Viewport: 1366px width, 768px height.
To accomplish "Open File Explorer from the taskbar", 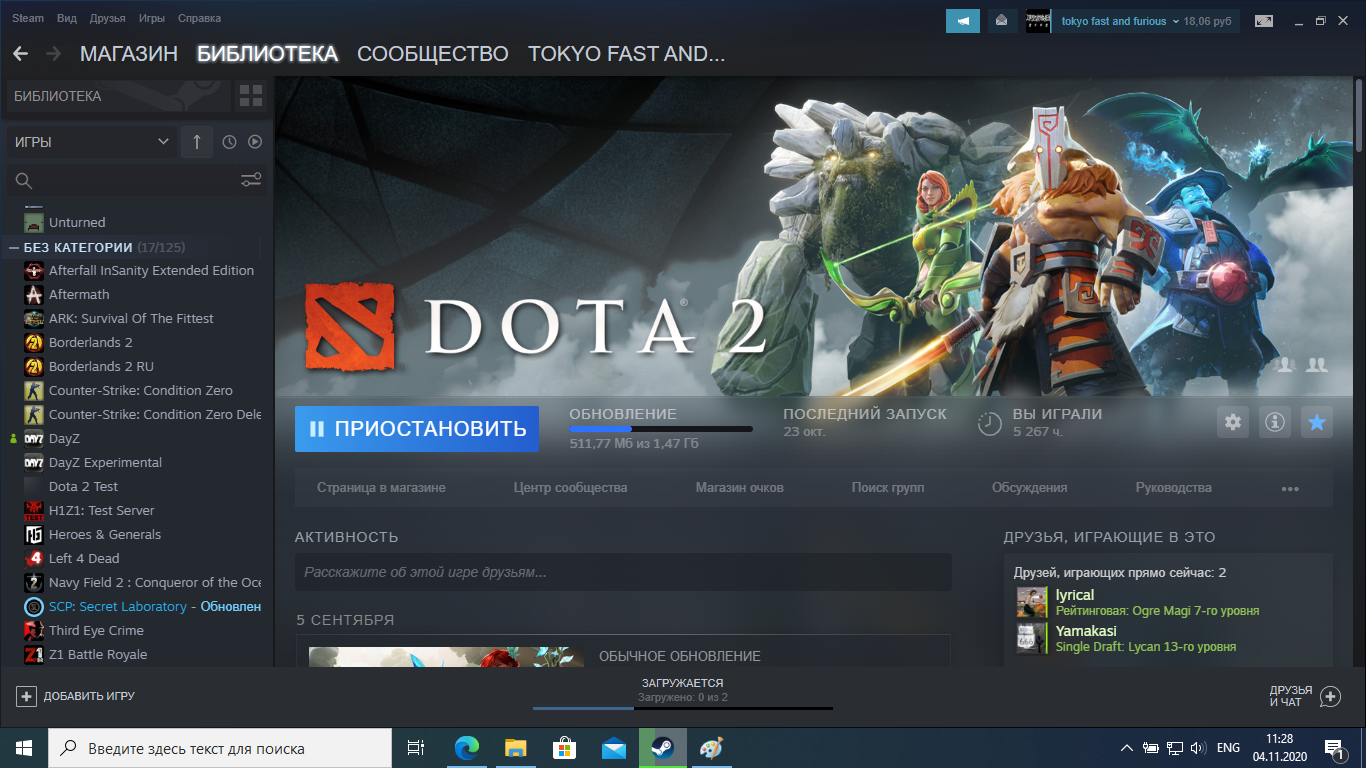I will pos(515,748).
